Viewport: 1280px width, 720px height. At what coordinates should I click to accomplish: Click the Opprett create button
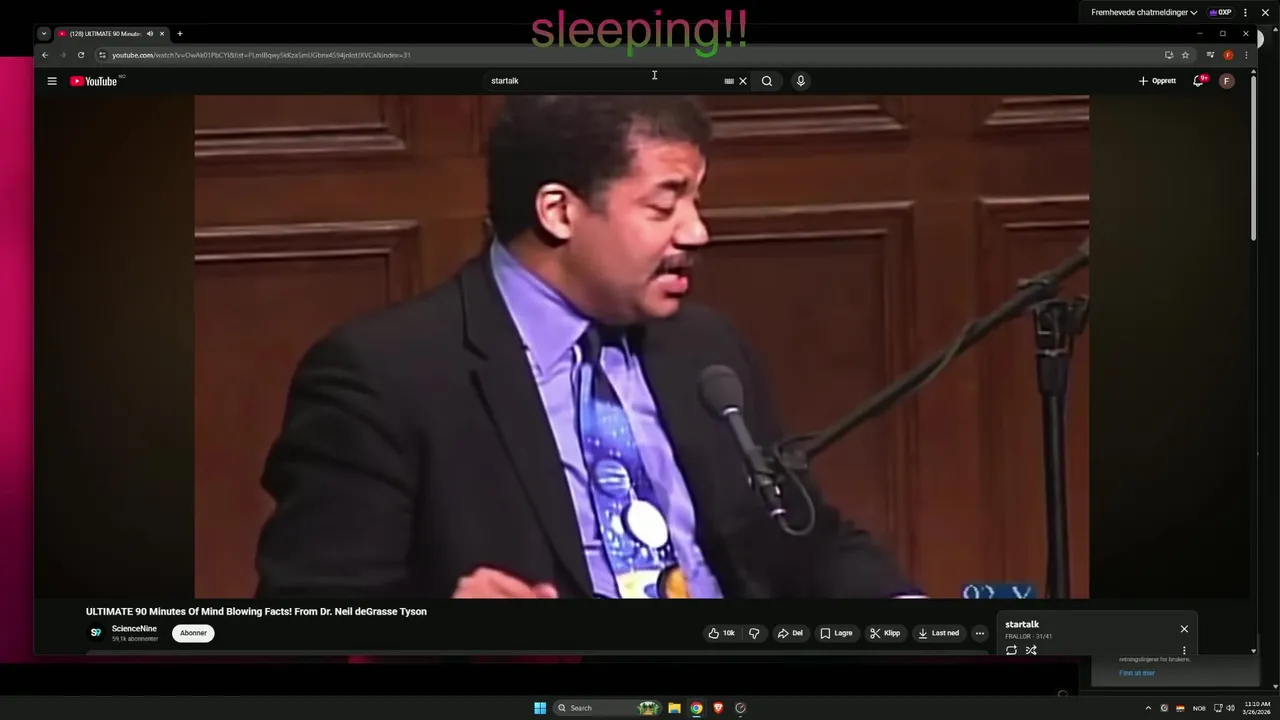1158,81
